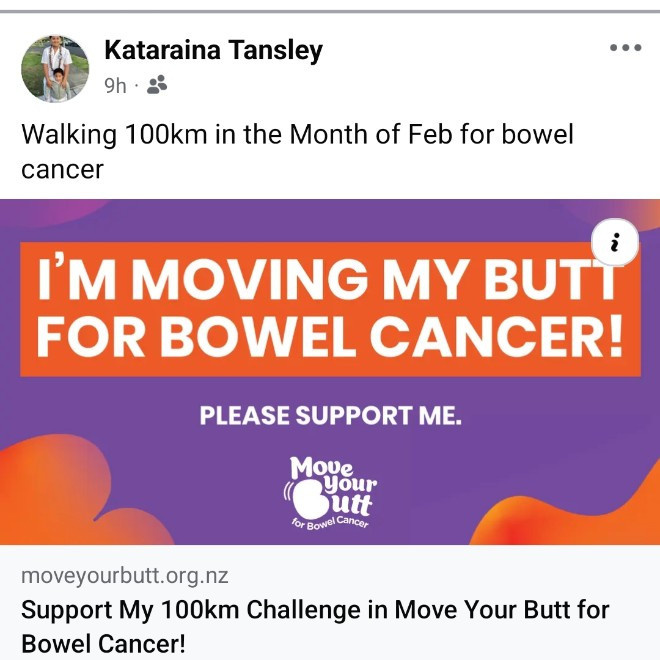Open the Support My 100km Challenge link title
The height and width of the screenshot is (660, 660).
tap(315, 609)
